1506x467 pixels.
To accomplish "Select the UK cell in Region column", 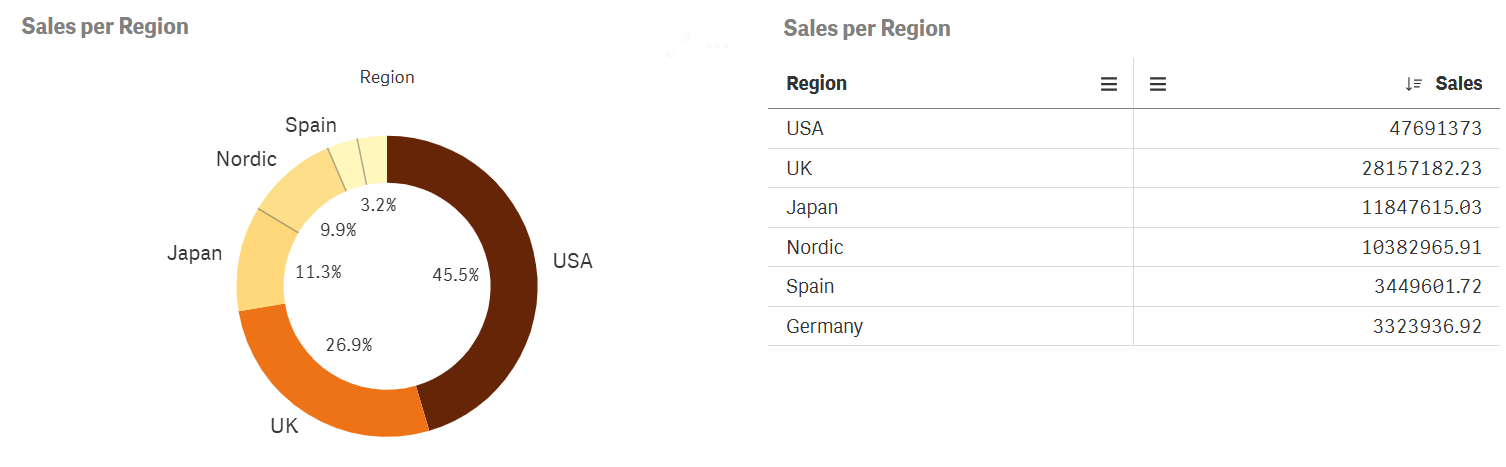I will click(799, 168).
